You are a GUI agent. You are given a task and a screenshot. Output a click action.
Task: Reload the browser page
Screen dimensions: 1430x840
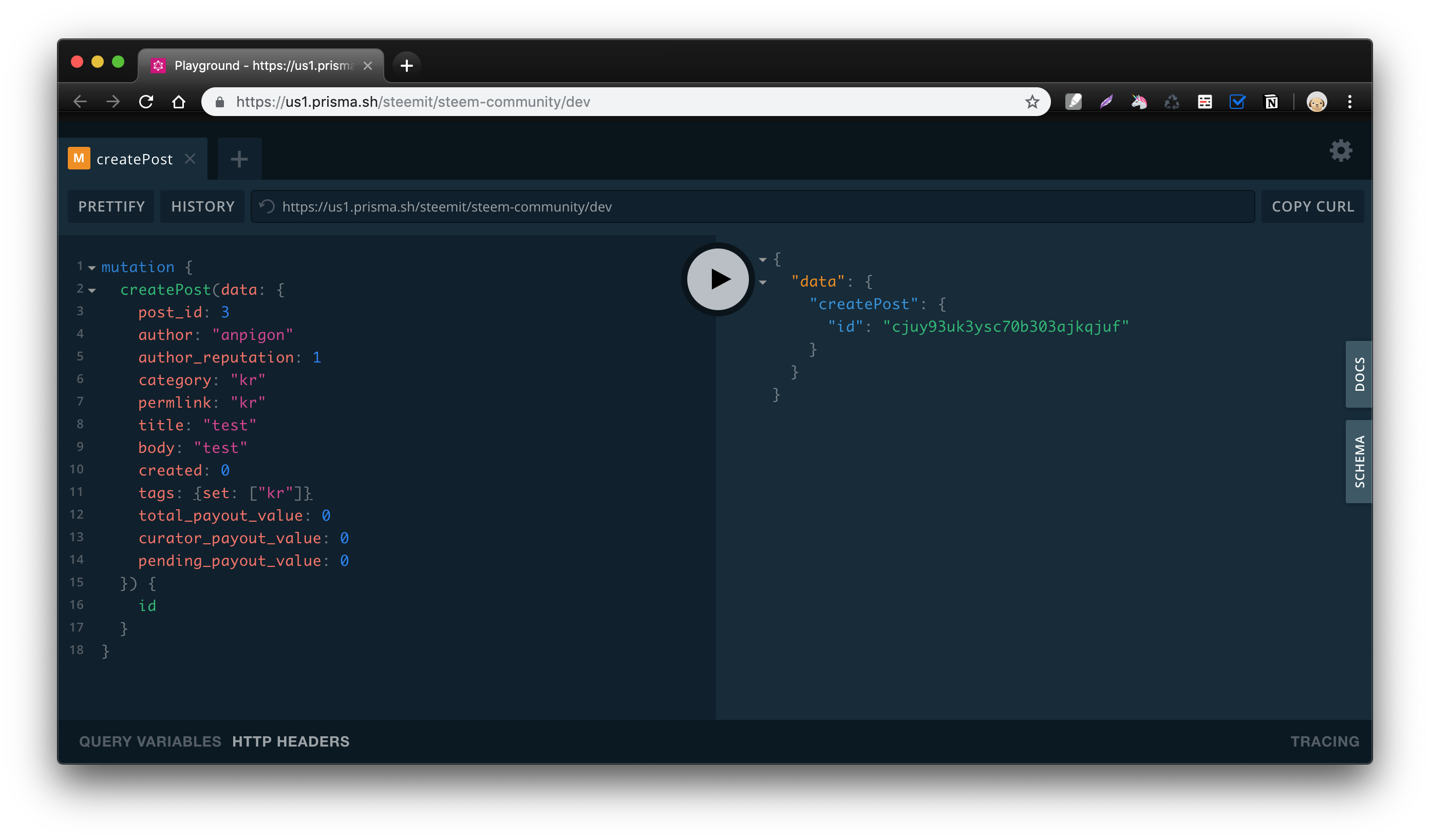[146, 102]
